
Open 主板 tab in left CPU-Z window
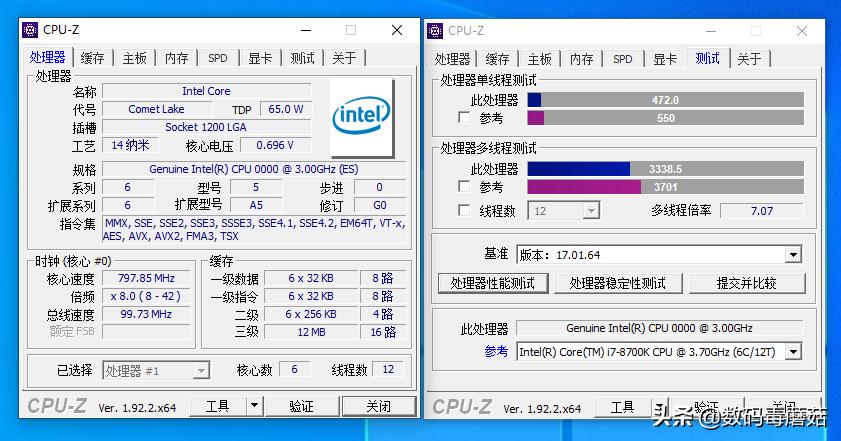134,58
